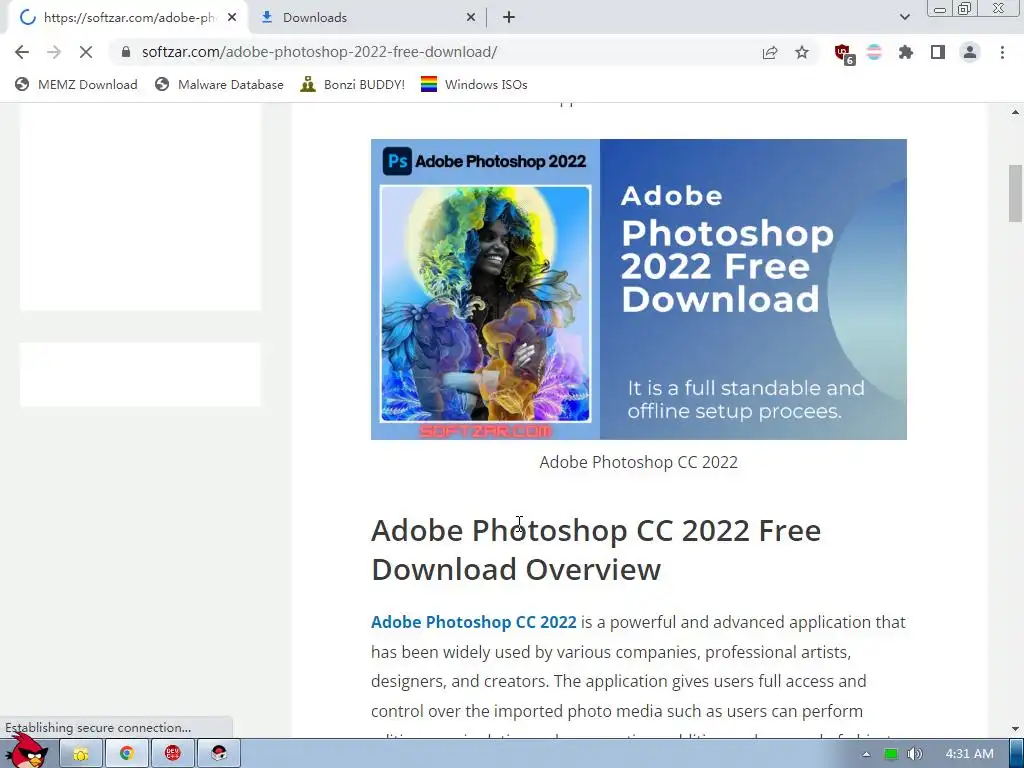Stop page loading with X button

pos(86,52)
